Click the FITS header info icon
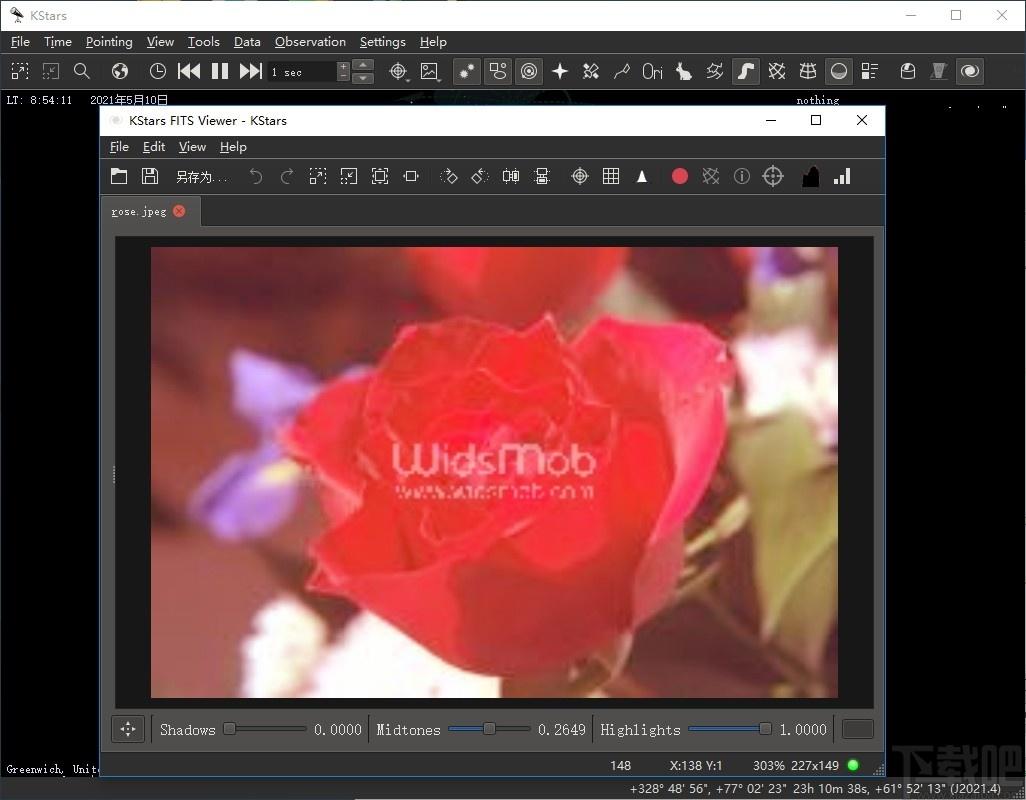The height and width of the screenshot is (800, 1026). pyautogui.click(x=741, y=176)
